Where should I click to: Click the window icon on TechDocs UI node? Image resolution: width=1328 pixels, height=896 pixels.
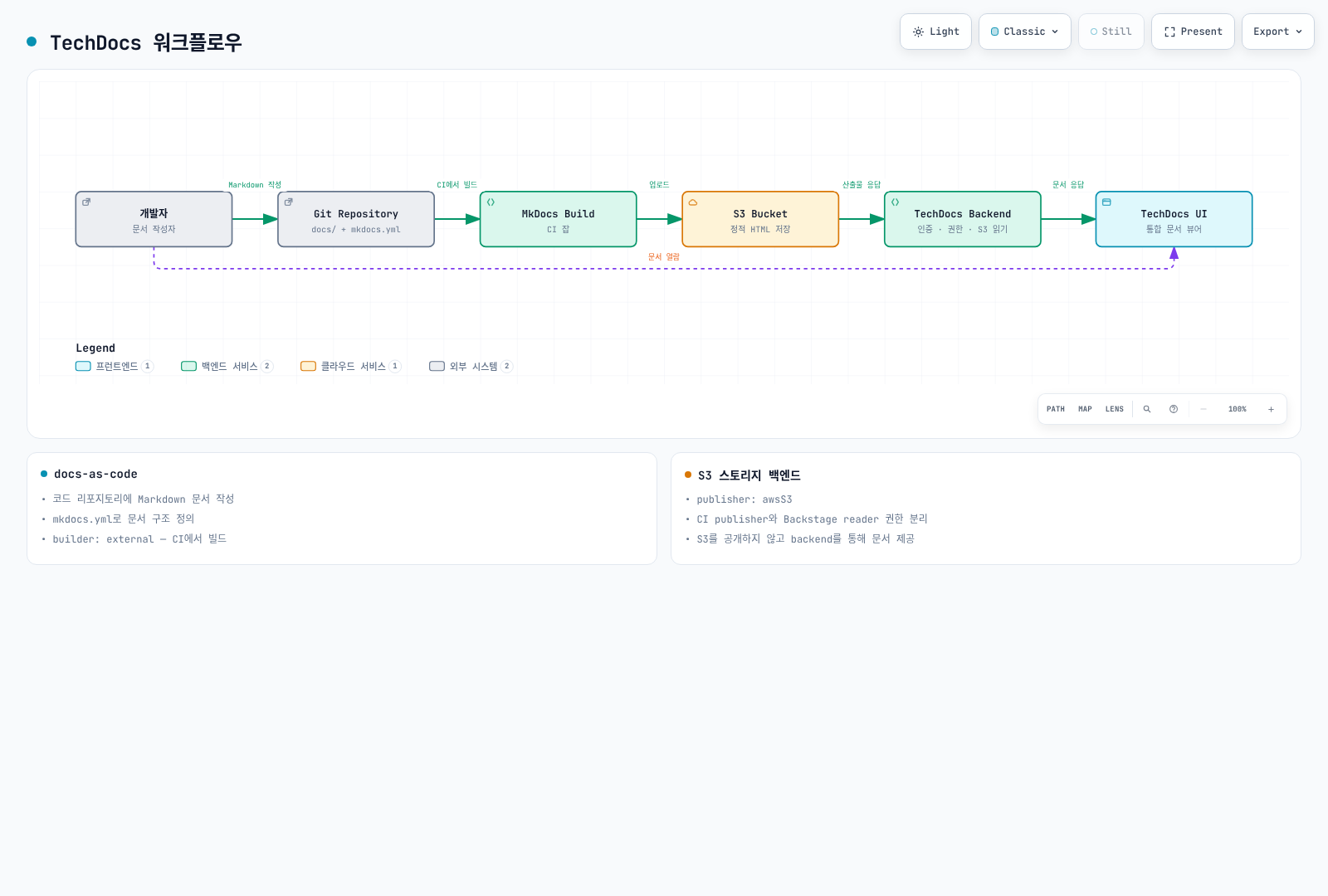(1106, 202)
